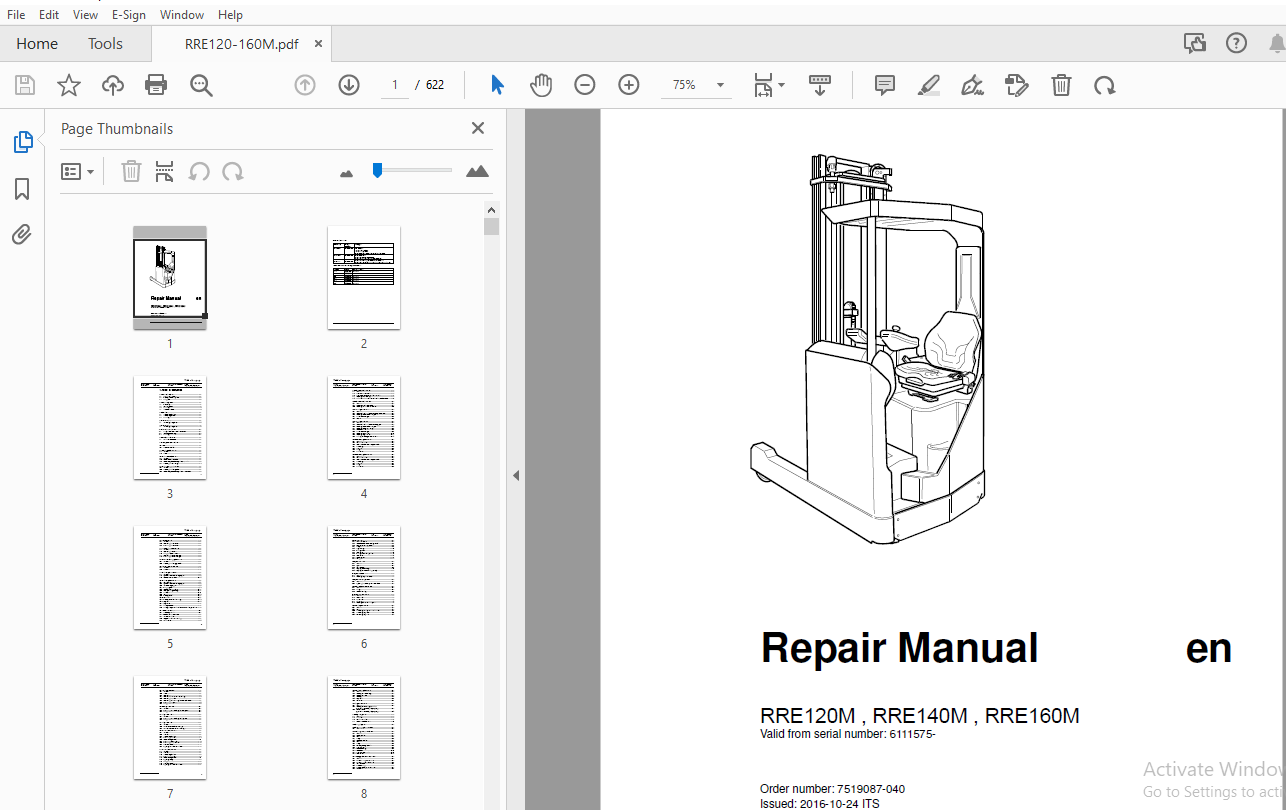The width and height of the screenshot is (1286, 810).
Task: Click the Save file icon
Action: tap(25, 86)
